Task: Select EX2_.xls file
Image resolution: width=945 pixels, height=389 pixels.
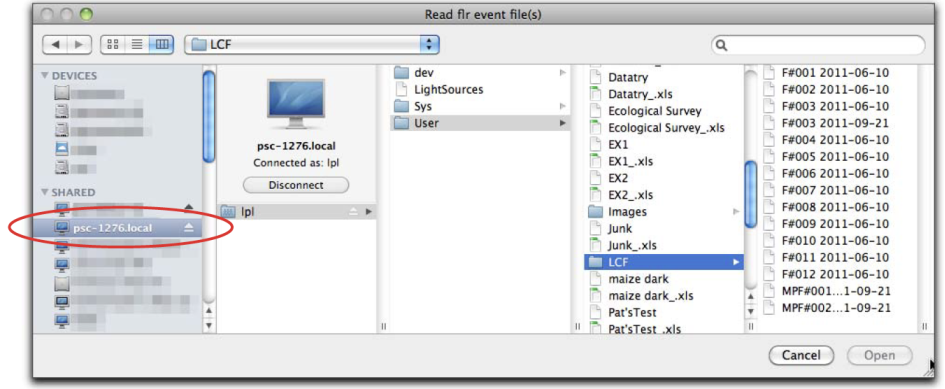Action: click(664, 195)
